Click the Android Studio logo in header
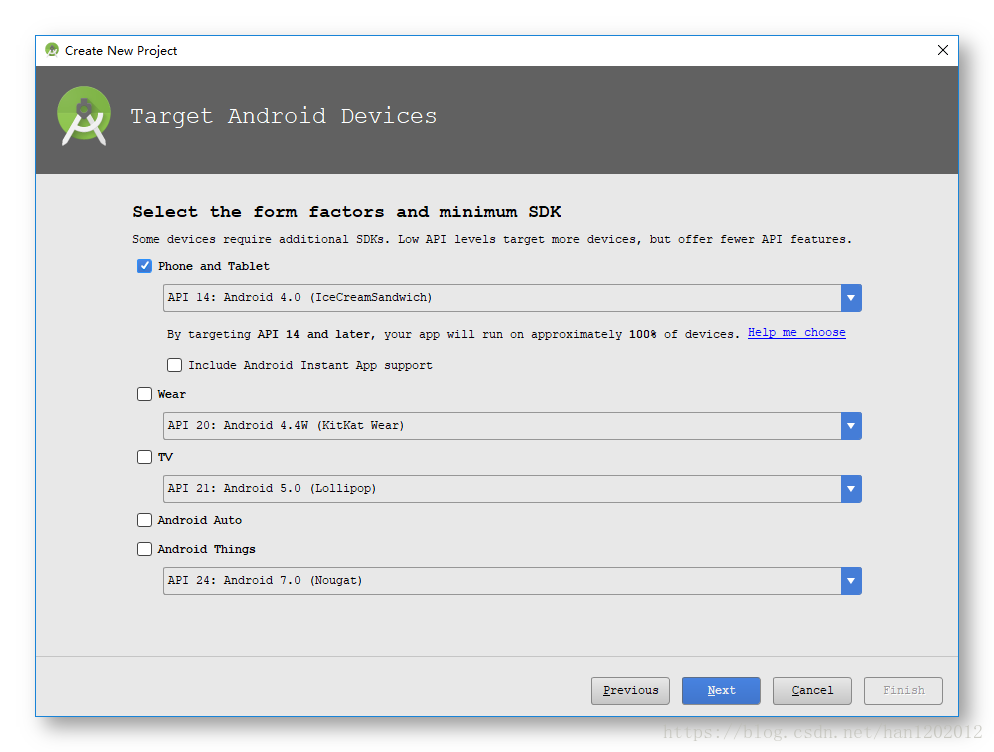 pos(84,116)
